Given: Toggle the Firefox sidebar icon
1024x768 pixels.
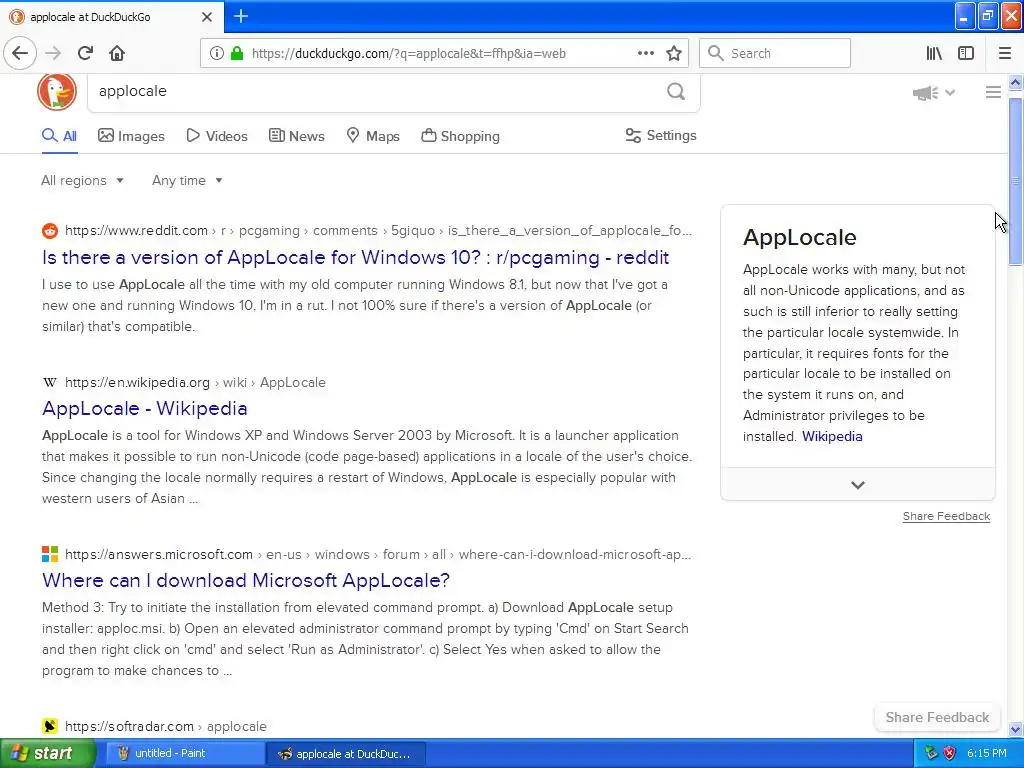Looking at the screenshot, I should [966, 53].
